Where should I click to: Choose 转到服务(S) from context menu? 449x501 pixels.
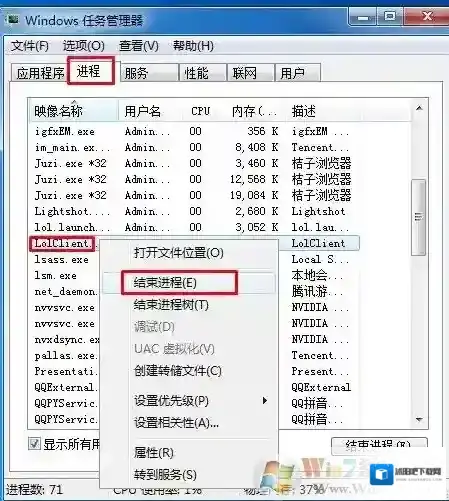(x=189, y=474)
